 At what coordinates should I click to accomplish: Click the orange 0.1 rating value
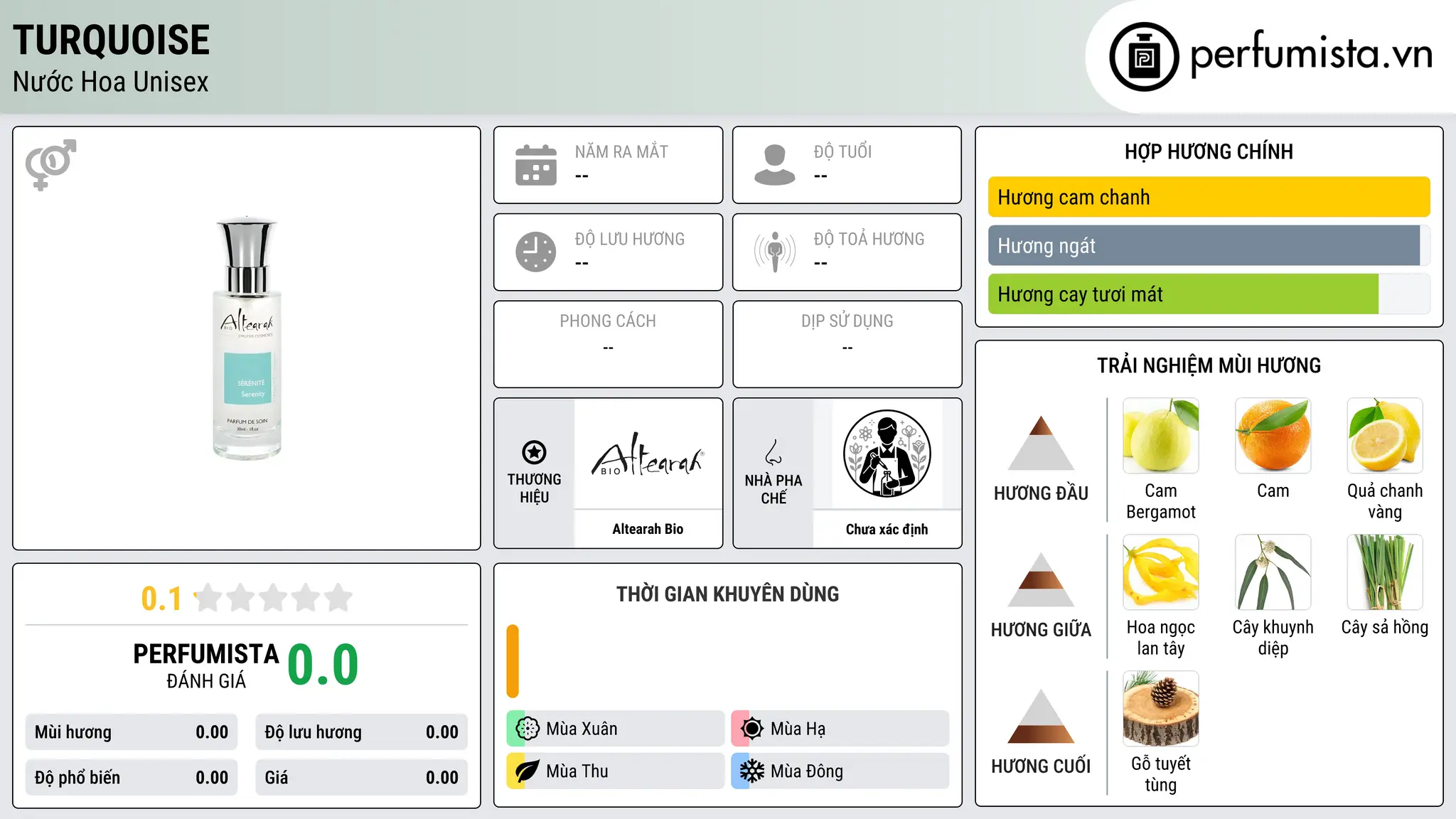161,599
